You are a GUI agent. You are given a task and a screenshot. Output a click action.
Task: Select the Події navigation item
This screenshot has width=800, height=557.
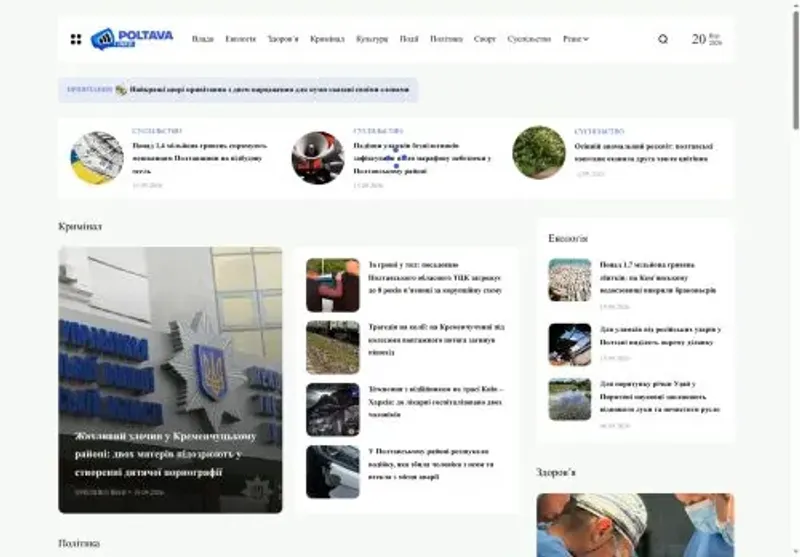[409, 39]
